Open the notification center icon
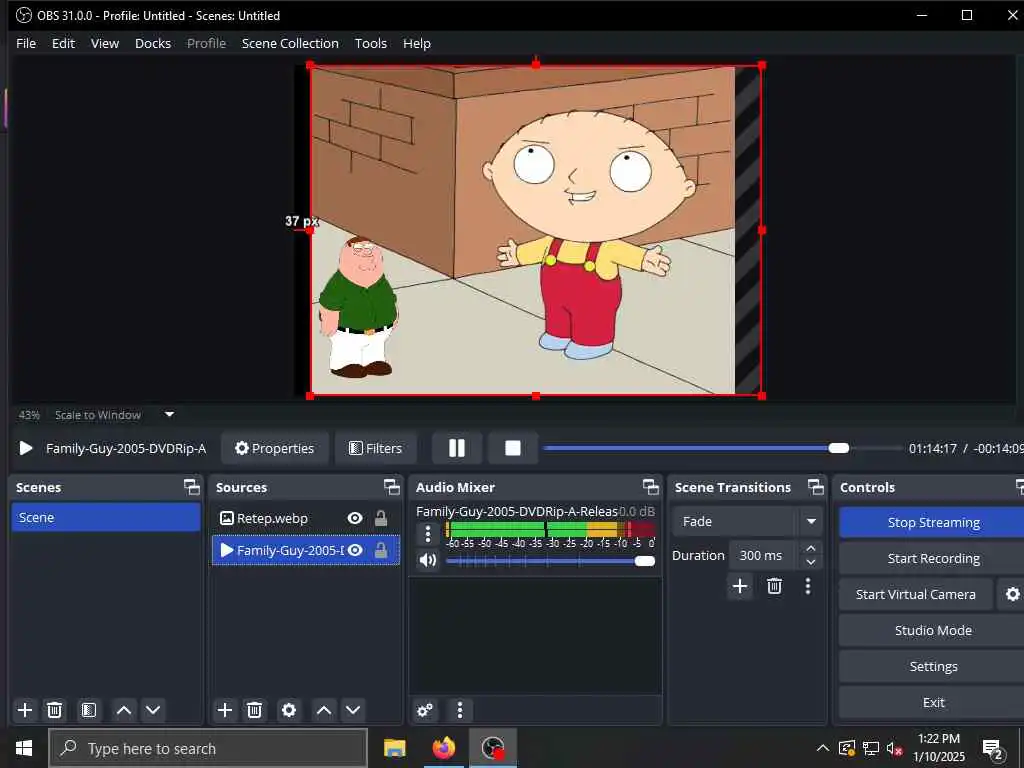1024x768 pixels. point(993,749)
